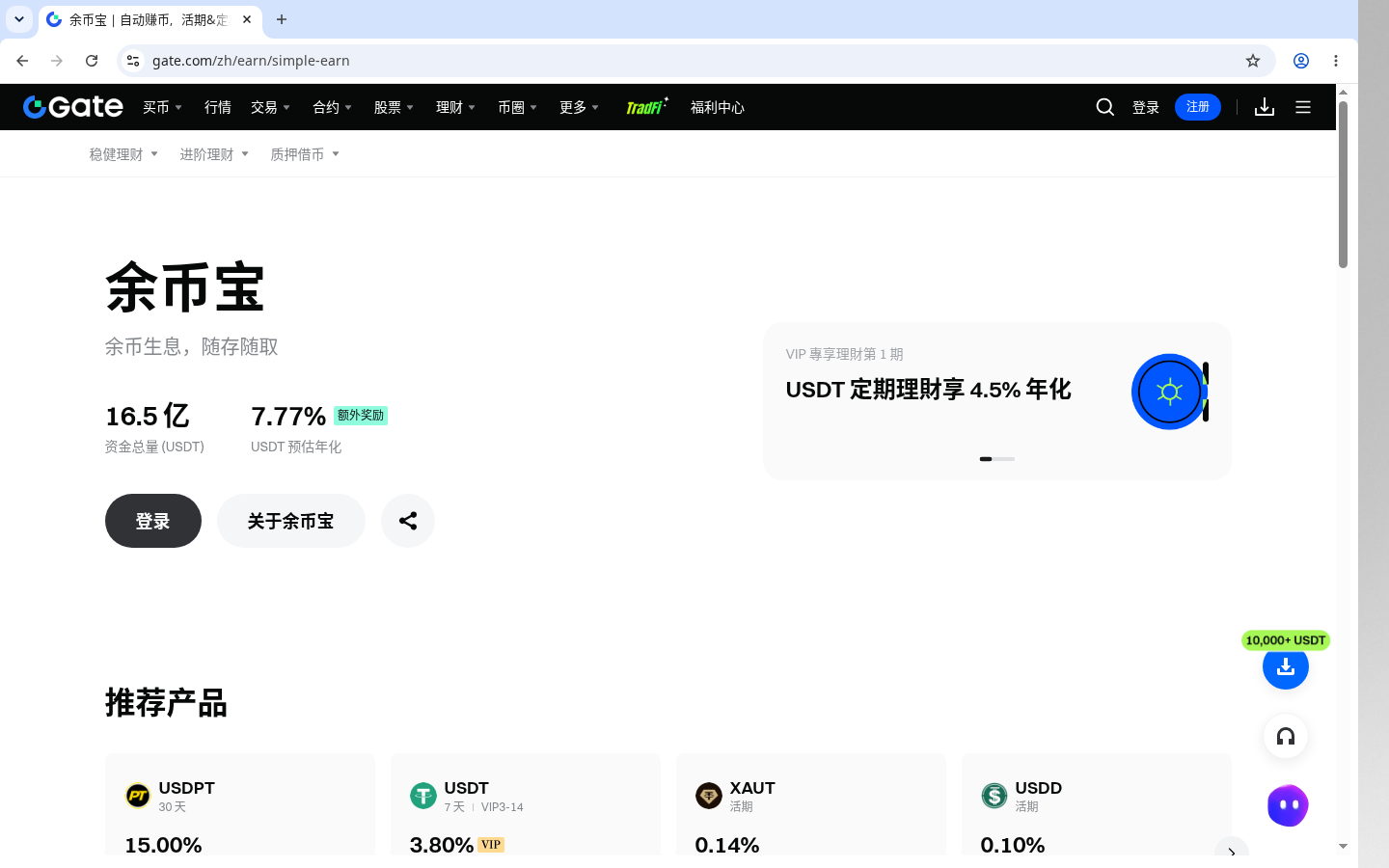
Task: Click the USDD coin icon
Action: (994, 796)
